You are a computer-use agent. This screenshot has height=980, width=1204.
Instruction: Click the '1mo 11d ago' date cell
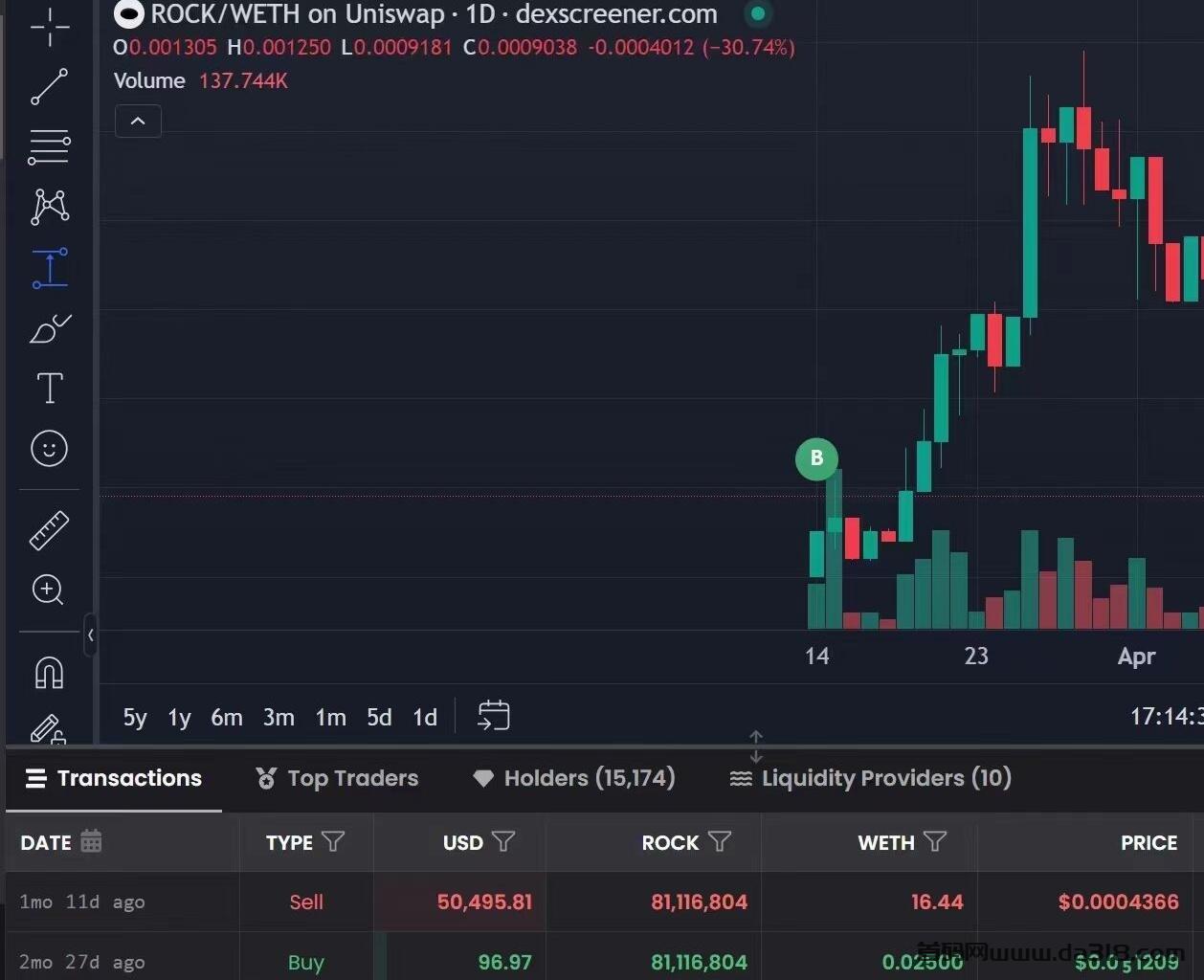coord(82,902)
